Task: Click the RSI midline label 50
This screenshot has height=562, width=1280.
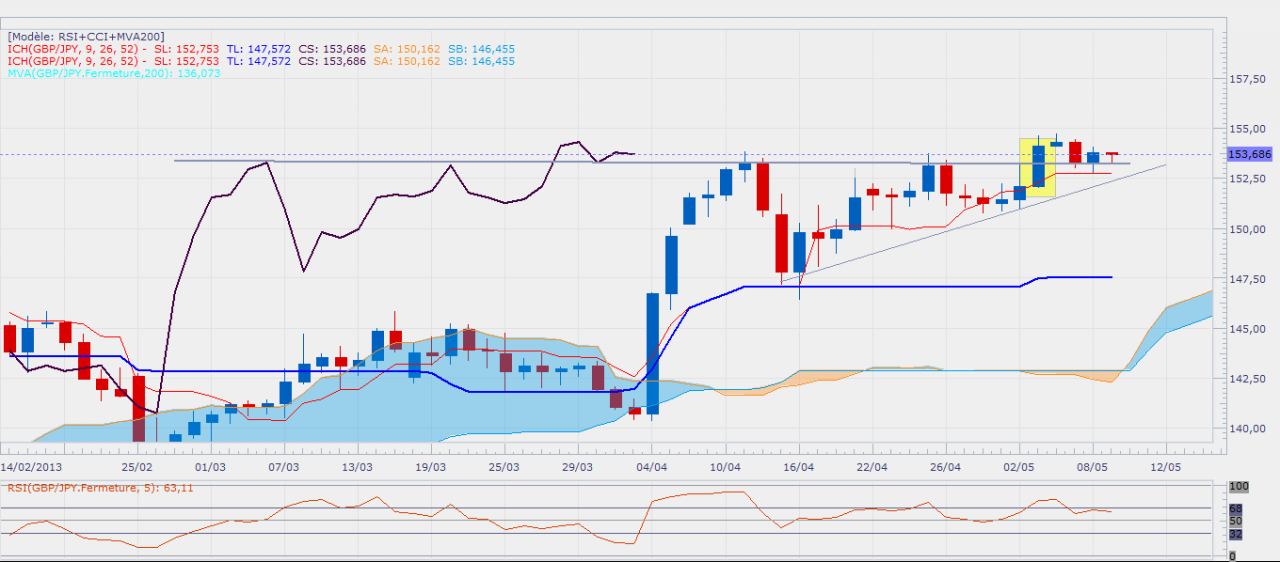Action: coord(1235,521)
